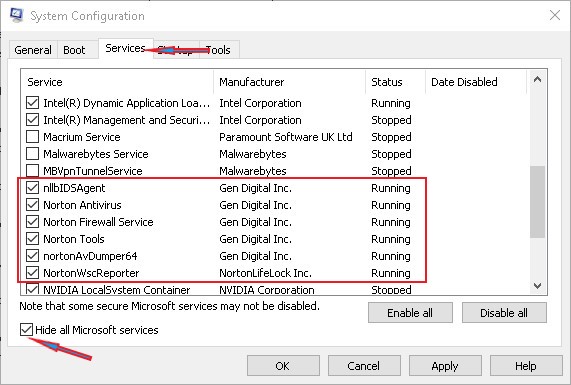Sort by the Service column header

[x=117, y=82]
